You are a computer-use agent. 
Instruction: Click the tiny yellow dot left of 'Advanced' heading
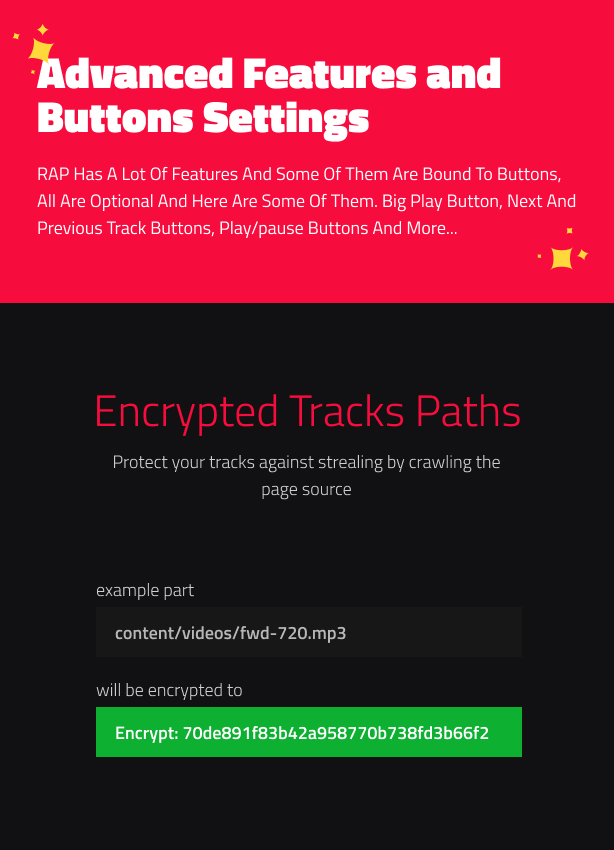33,72
